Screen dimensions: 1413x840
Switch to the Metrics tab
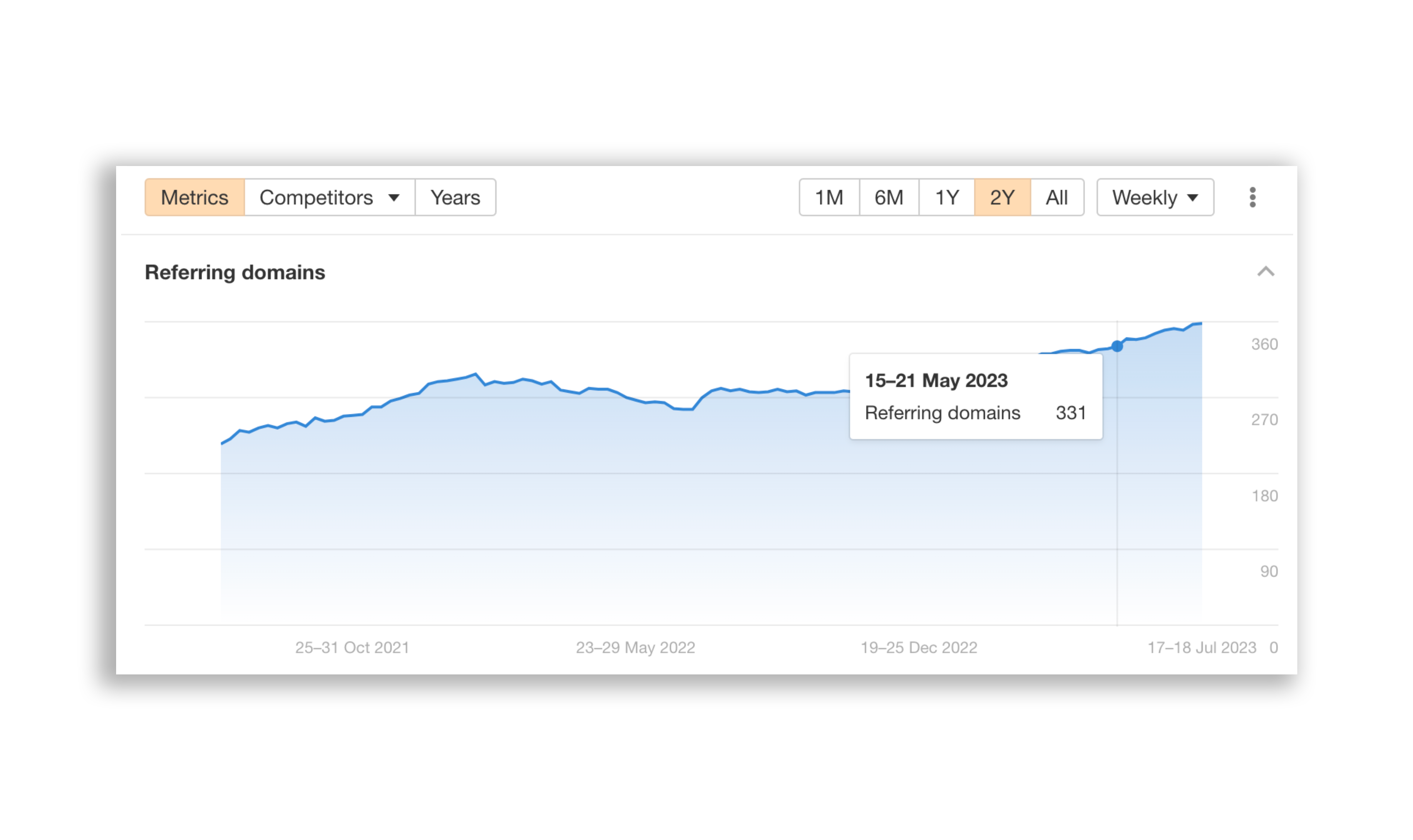point(194,197)
